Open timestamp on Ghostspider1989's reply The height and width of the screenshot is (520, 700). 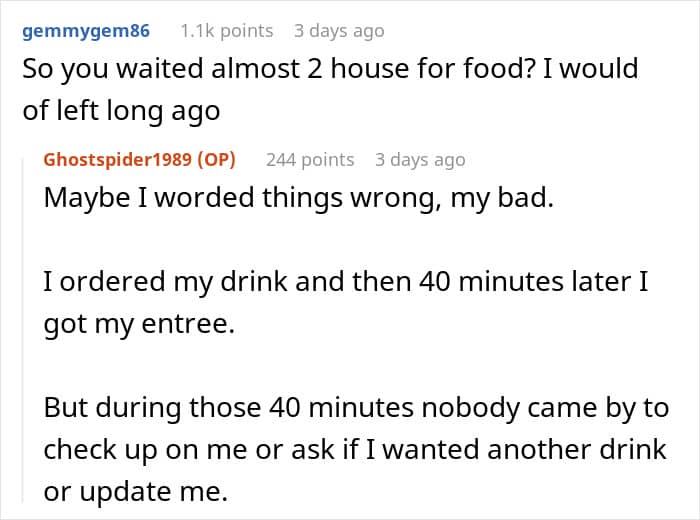(420, 160)
